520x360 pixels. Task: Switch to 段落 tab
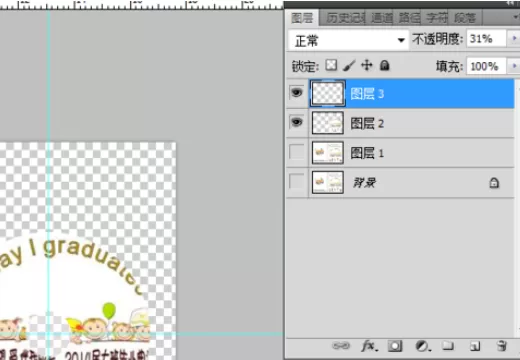coord(465,18)
